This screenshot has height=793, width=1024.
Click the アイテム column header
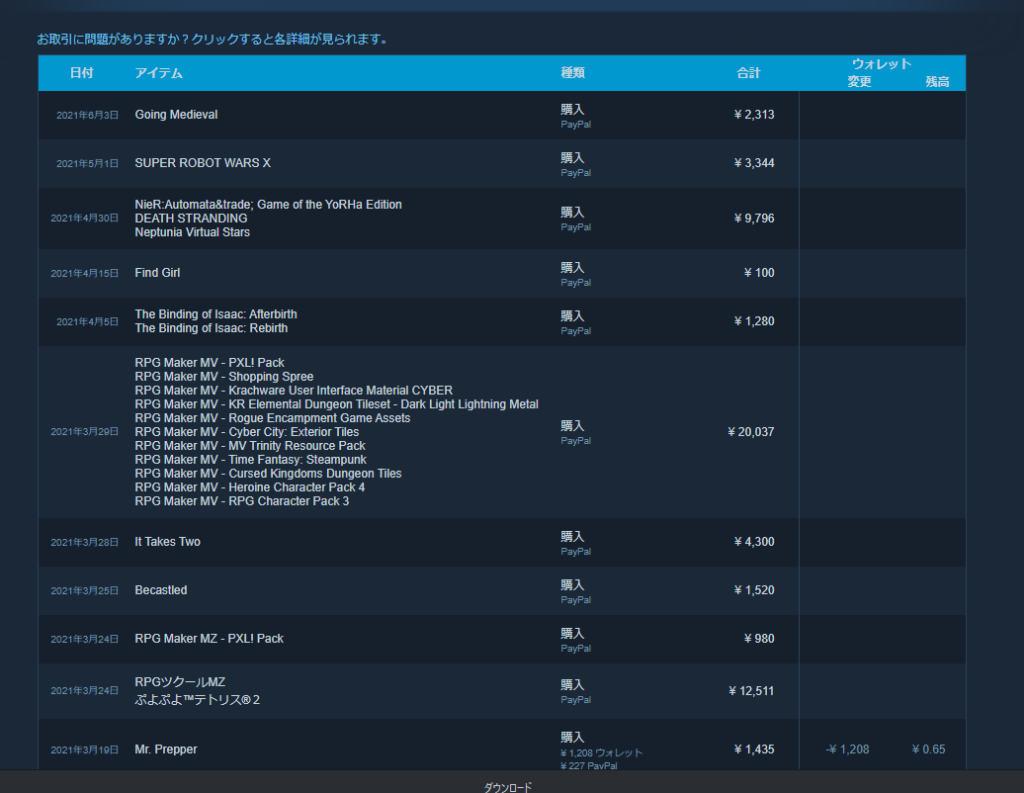click(x=159, y=73)
